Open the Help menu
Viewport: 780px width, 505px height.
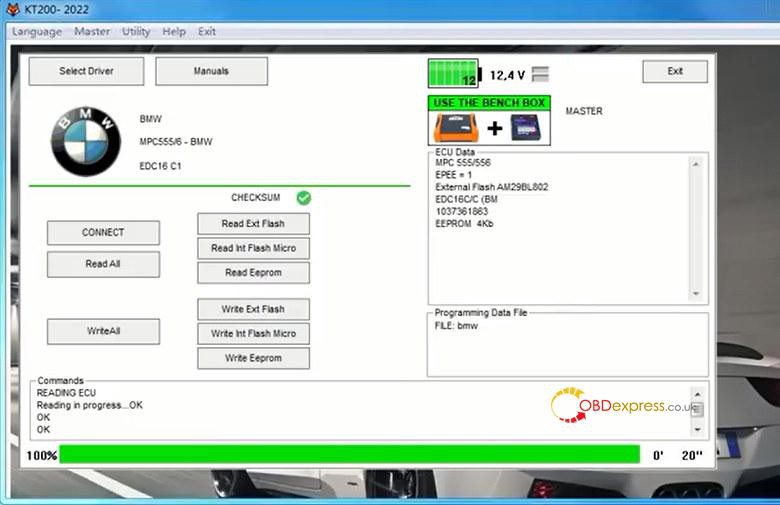[x=174, y=31]
